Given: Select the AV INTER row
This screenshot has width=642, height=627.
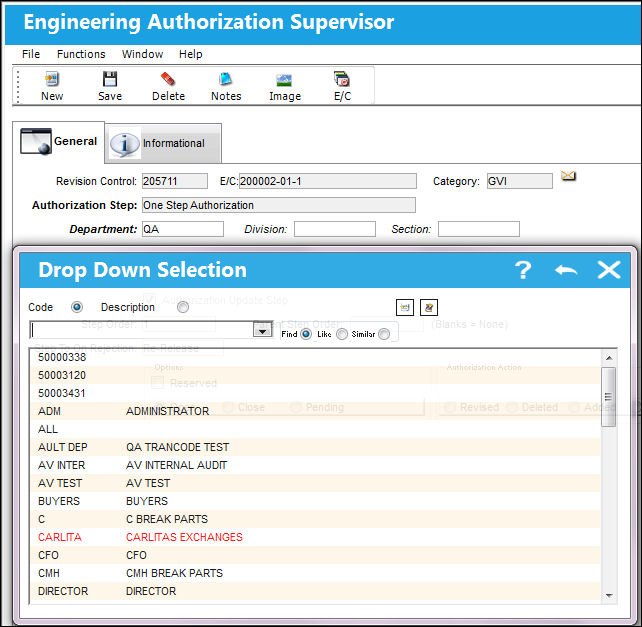Looking at the screenshot, I should [315, 465].
